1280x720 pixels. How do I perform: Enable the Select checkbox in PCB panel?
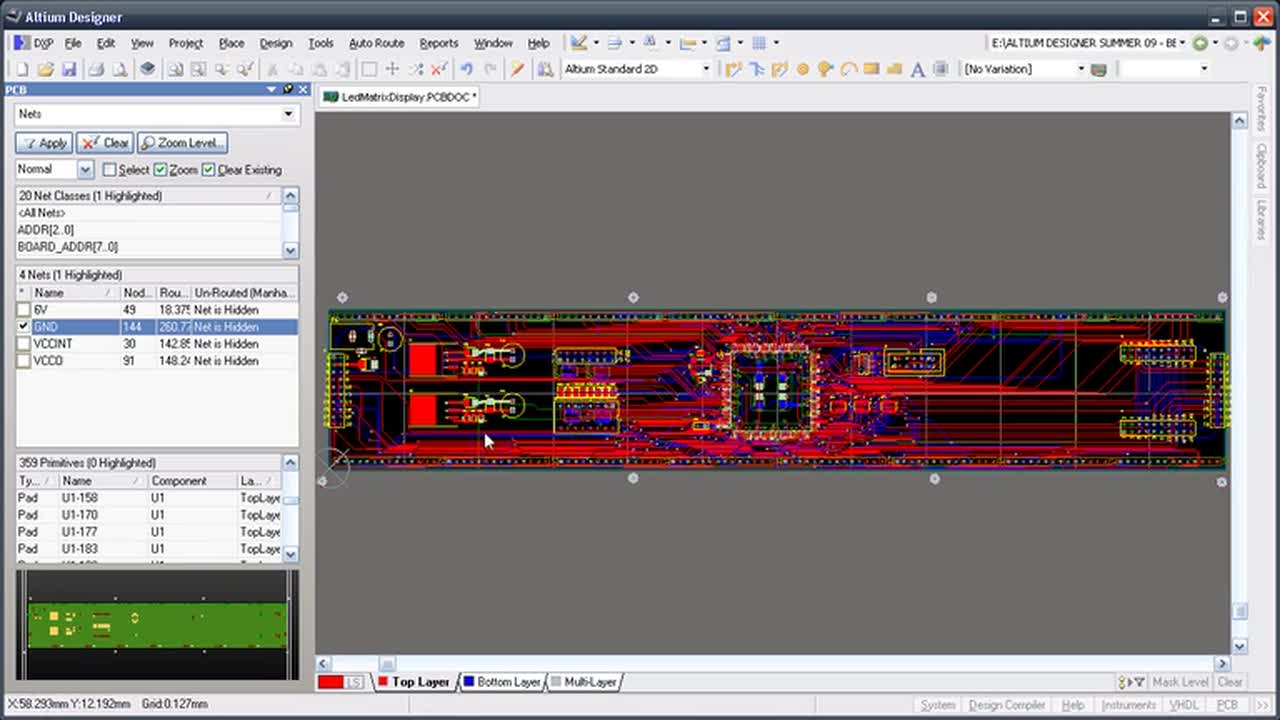pyautogui.click(x=110, y=170)
